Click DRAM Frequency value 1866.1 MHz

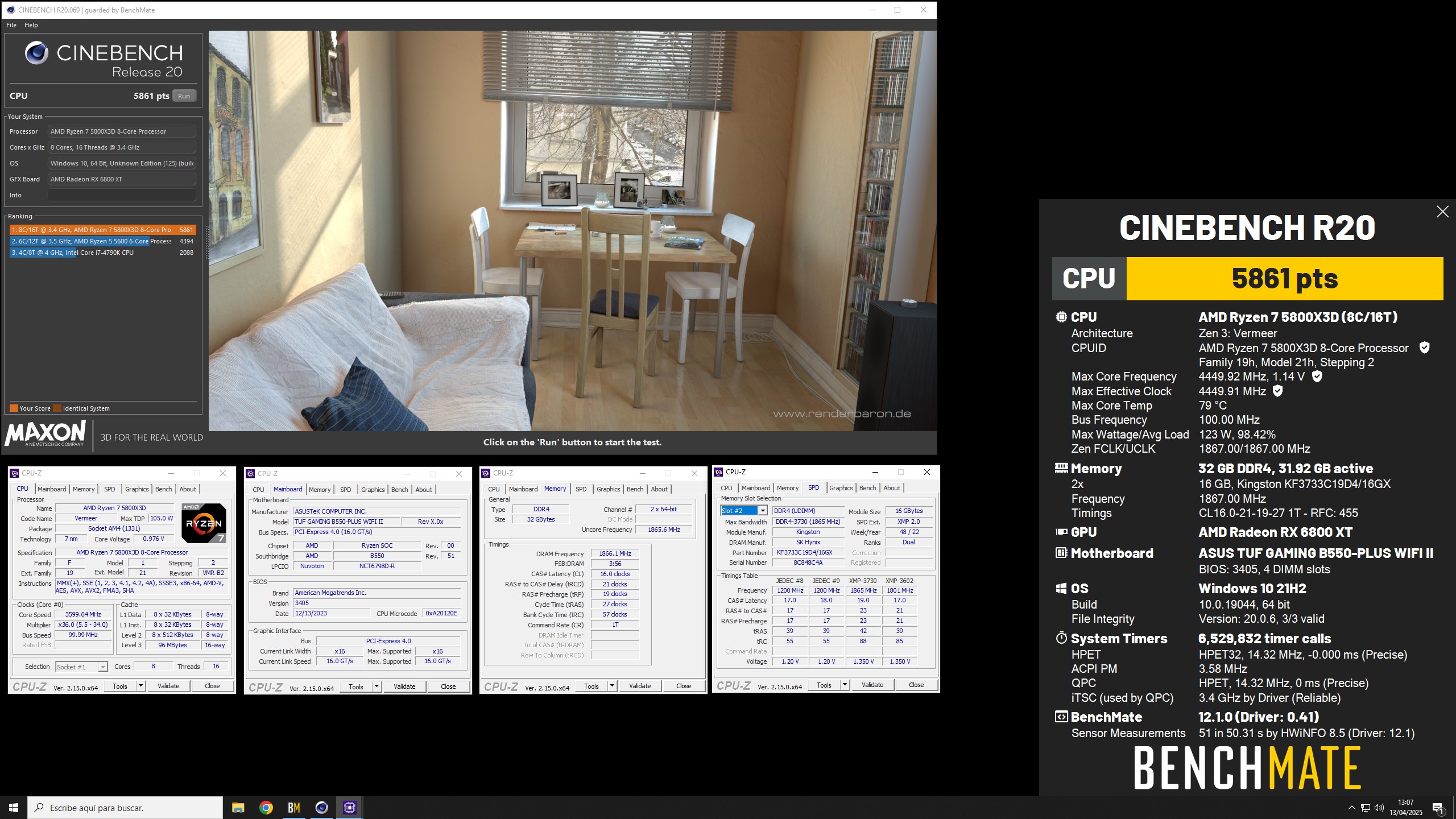(x=615, y=553)
